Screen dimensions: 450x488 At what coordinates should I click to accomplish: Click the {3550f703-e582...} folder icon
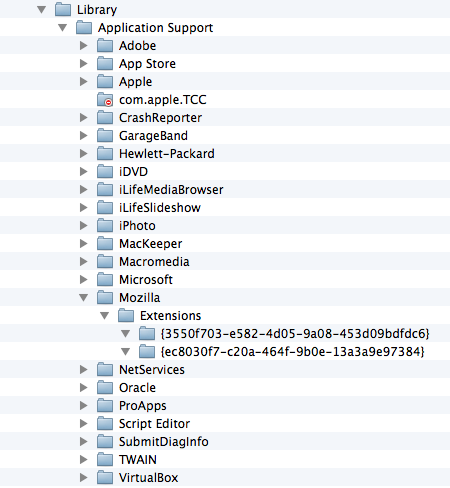[147, 333]
